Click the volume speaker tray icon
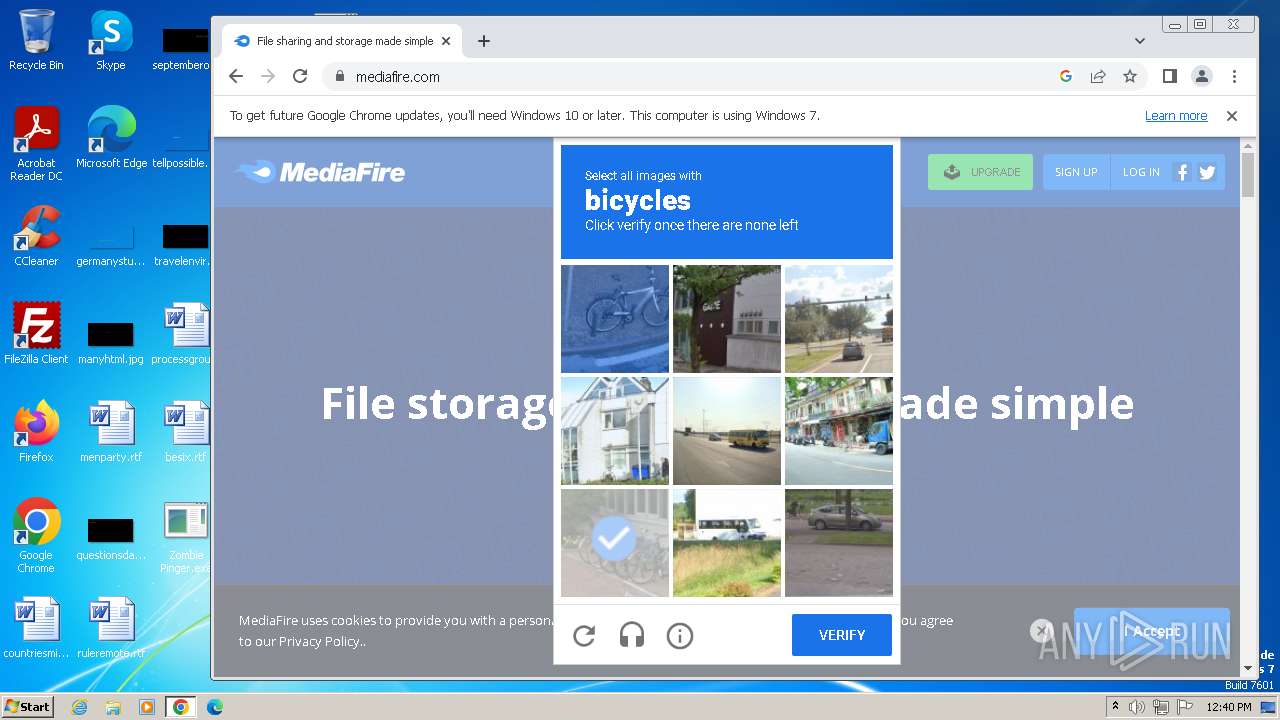 [1137, 707]
